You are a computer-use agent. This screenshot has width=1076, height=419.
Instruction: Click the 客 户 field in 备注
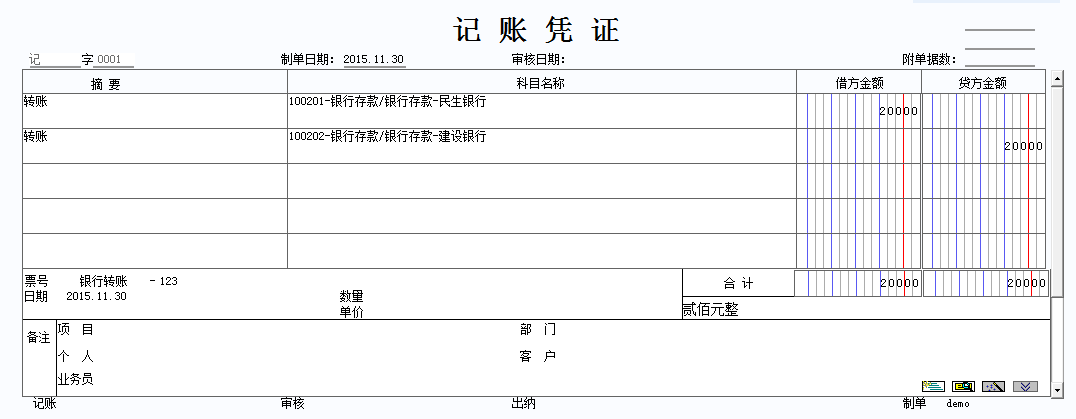click(x=538, y=357)
